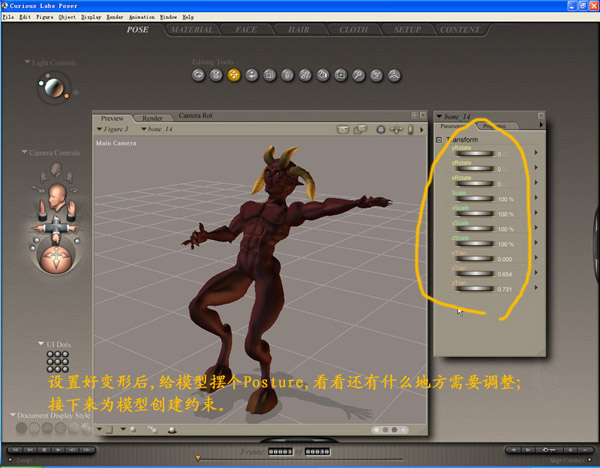The height and width of the screenshot is (468, 600).
Task: Click the yRotate parameter dial
Action: [x=475, y=153]
